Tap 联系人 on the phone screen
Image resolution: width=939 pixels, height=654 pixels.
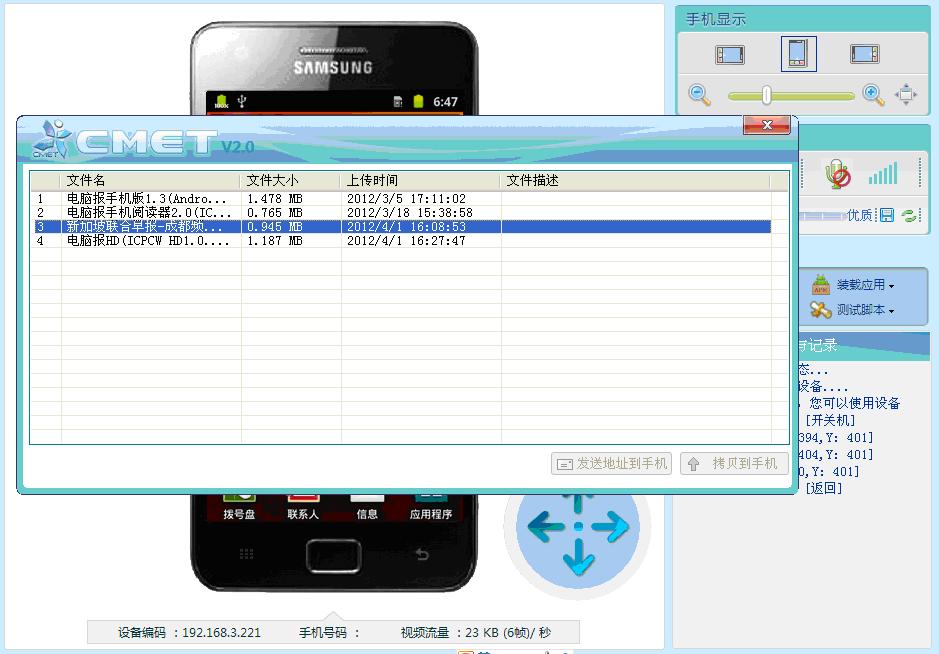point(303,507)
